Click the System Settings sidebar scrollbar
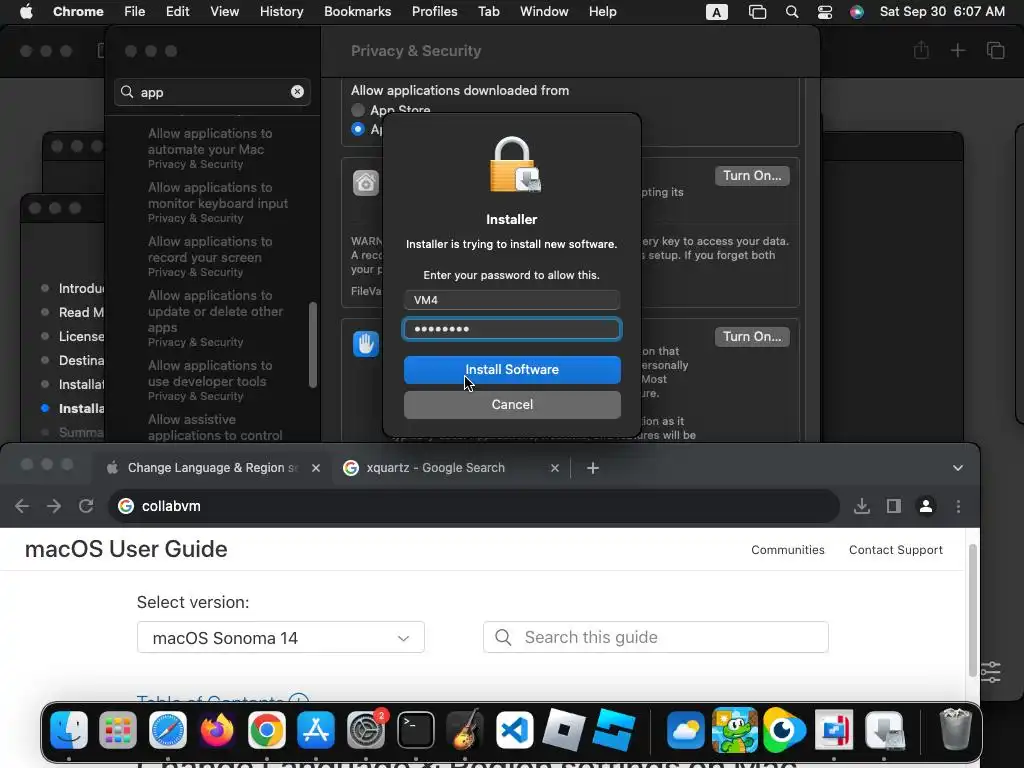Screen dimensions: 1024x768 313,345
